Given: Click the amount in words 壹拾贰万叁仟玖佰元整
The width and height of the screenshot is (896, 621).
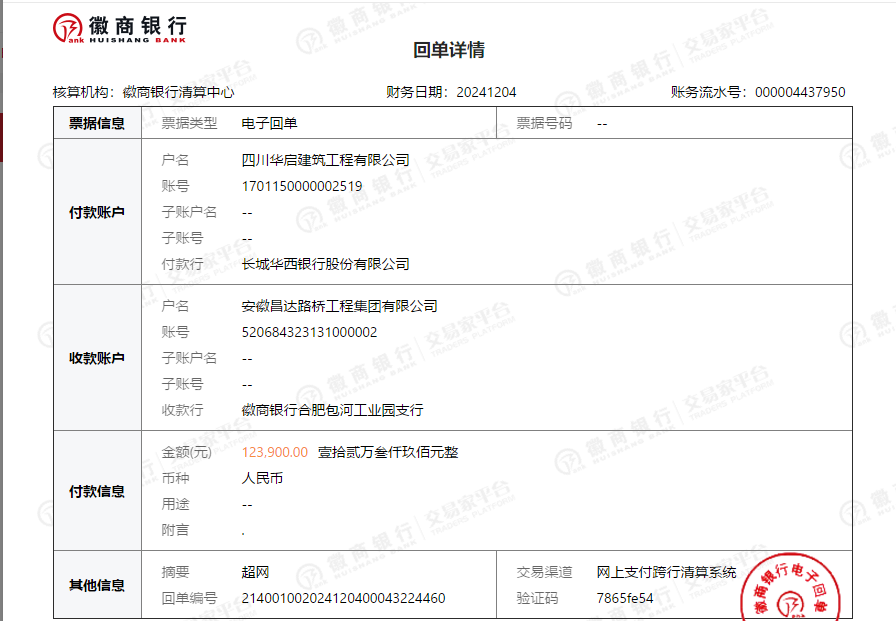Looking at the screenshot, I should [x=388, y=452].
